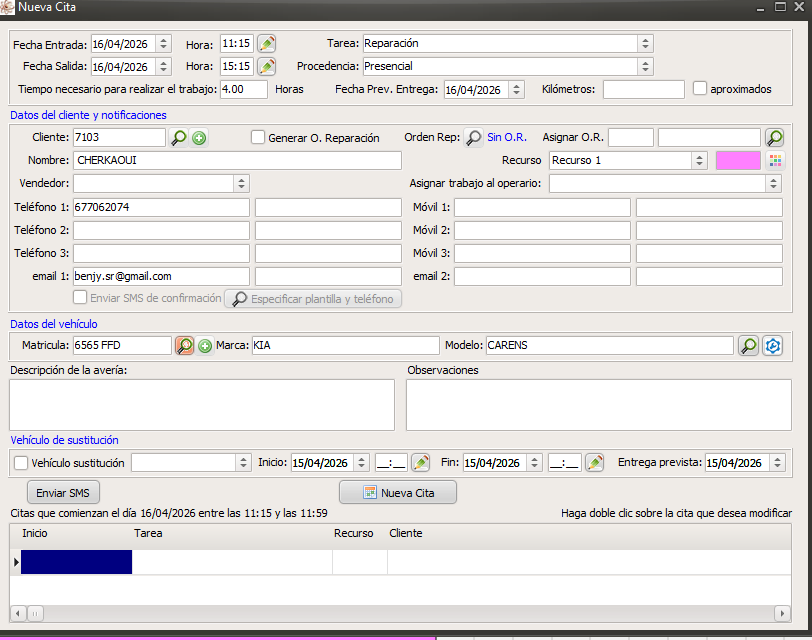Image resolution: width=812 pixels, height=640 pixels.
Task: Expand the Procedencia dropdown
Action: tap(508, 66)
